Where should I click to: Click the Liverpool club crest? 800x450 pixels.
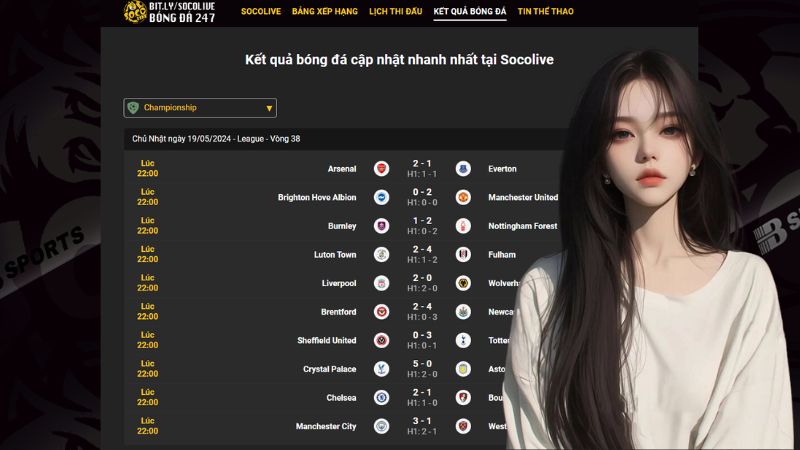(381, 283)
